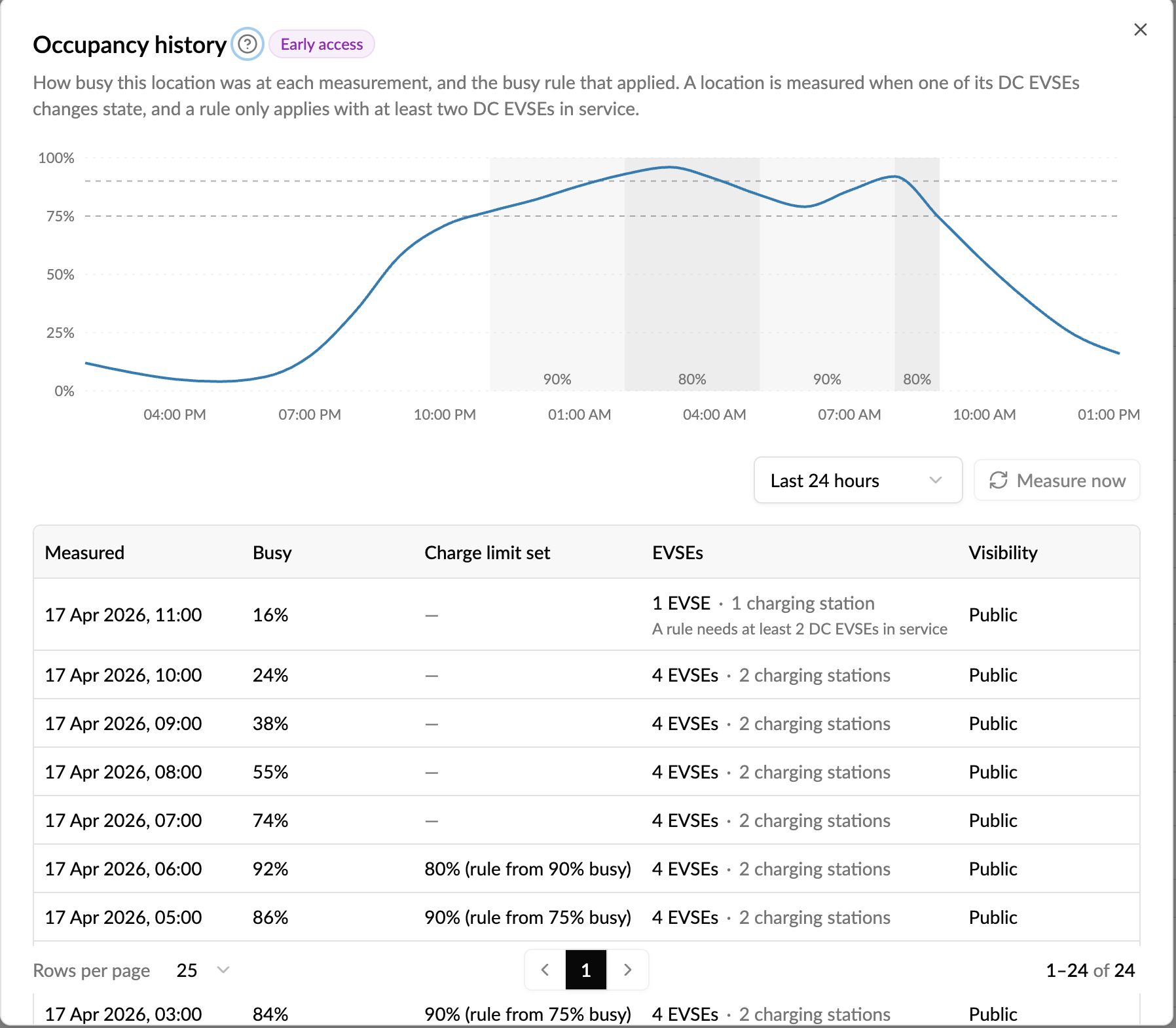Click the help icon beside Occupancy history

click(x=248, y=45)
